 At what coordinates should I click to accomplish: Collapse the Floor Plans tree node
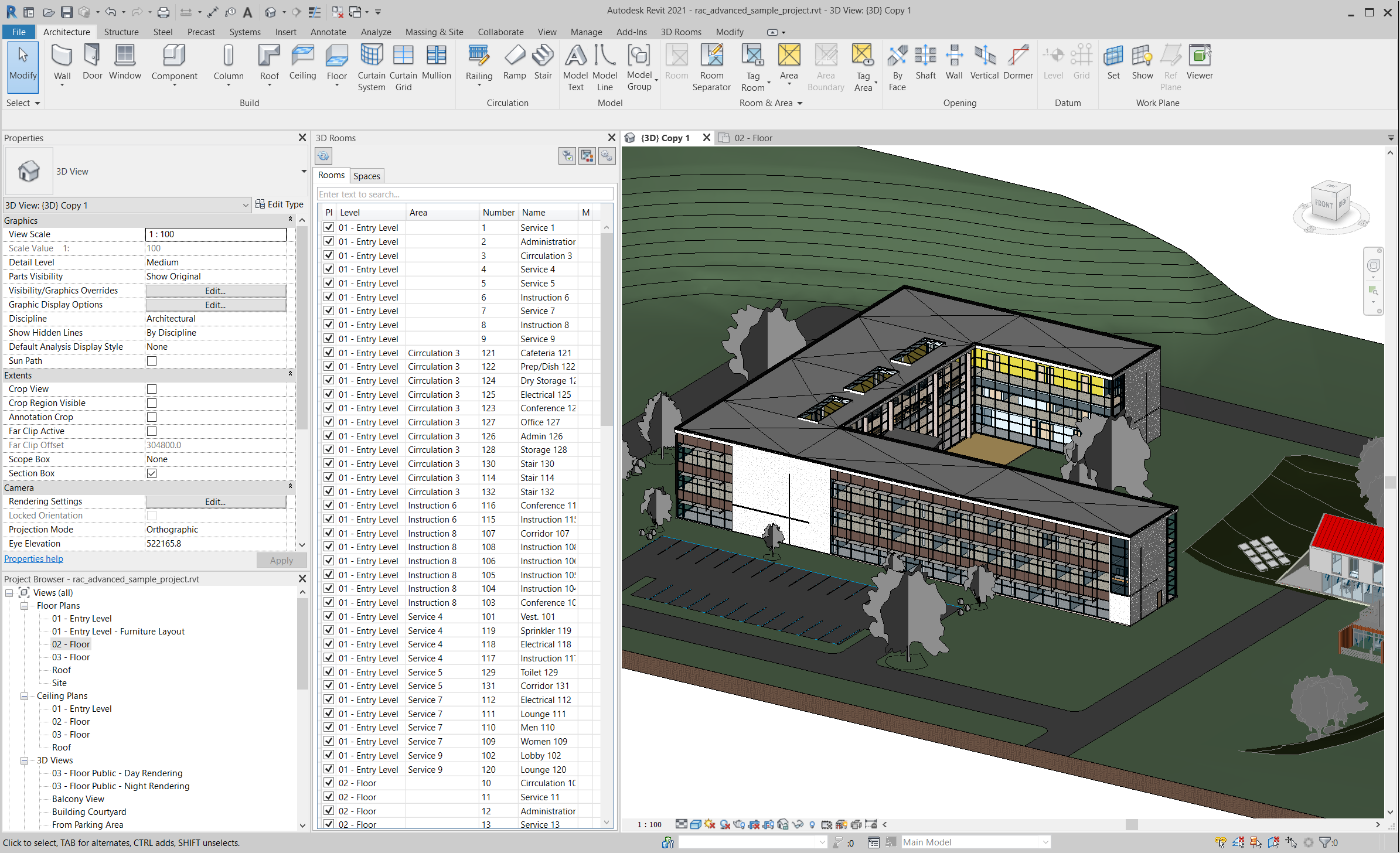[25, 606]
